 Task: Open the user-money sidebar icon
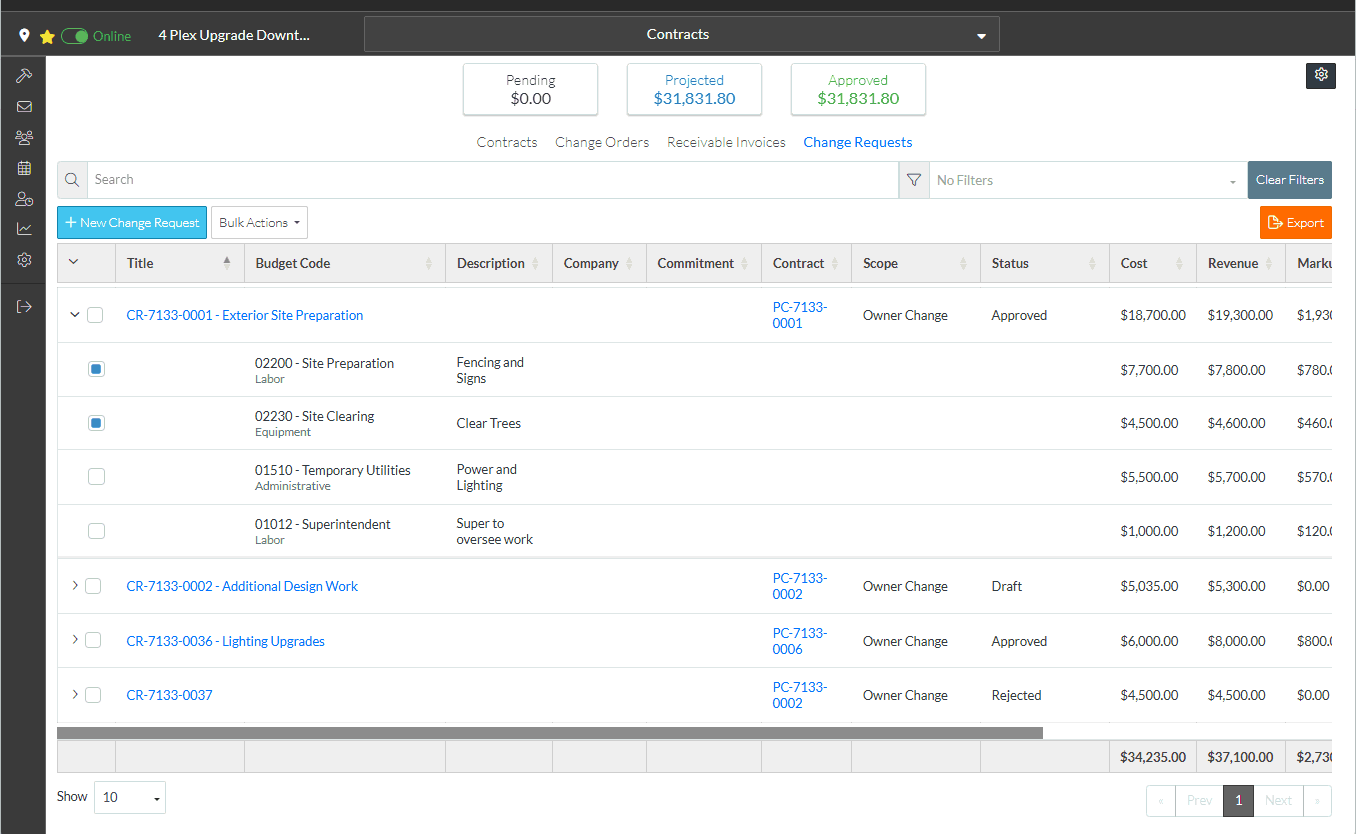pos(24,199)
